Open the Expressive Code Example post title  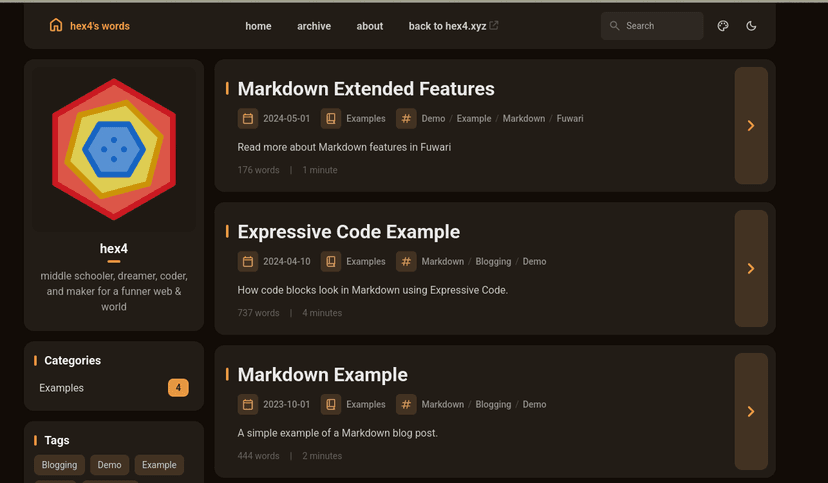[x=348, y=232]
